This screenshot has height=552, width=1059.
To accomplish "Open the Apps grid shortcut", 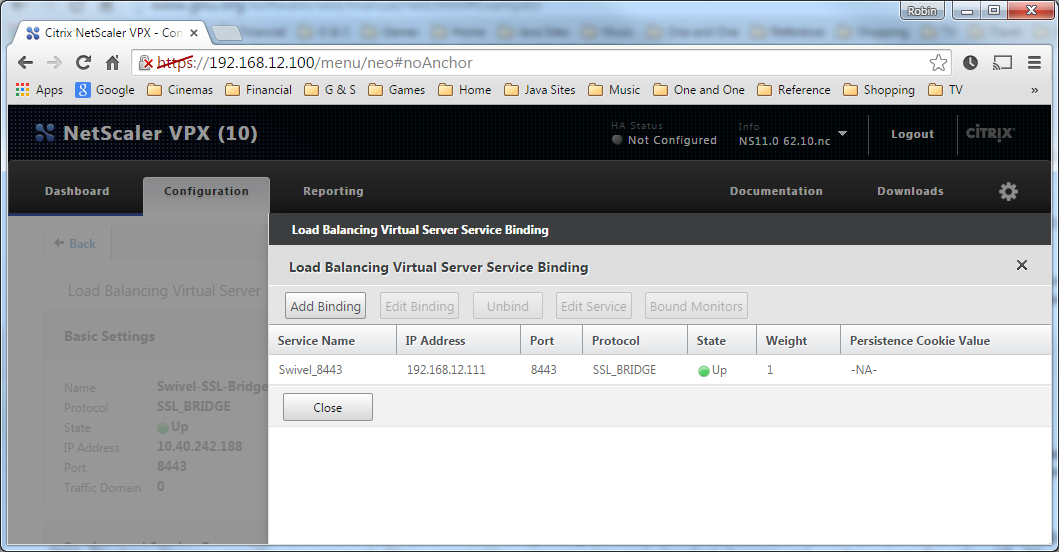I will point(39,90).
